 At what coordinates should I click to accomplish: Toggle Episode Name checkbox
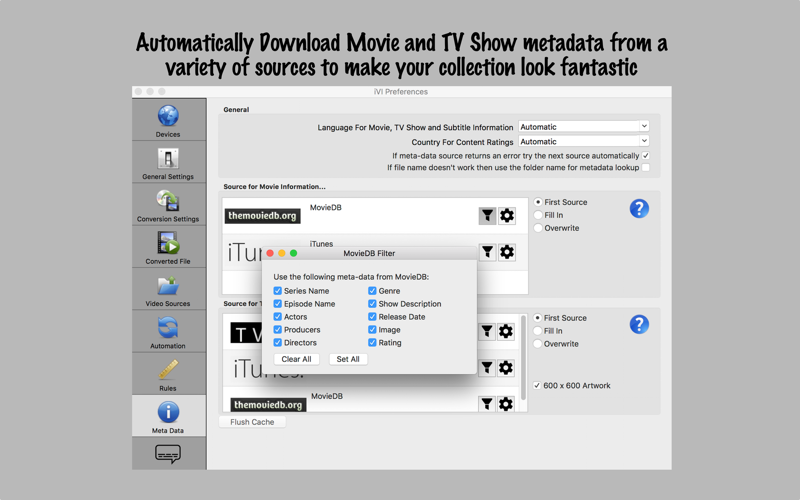click(x=278, y=304)
